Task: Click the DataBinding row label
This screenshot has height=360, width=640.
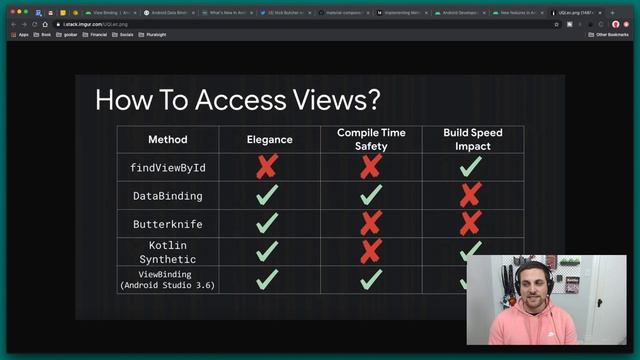Action: 168,196
